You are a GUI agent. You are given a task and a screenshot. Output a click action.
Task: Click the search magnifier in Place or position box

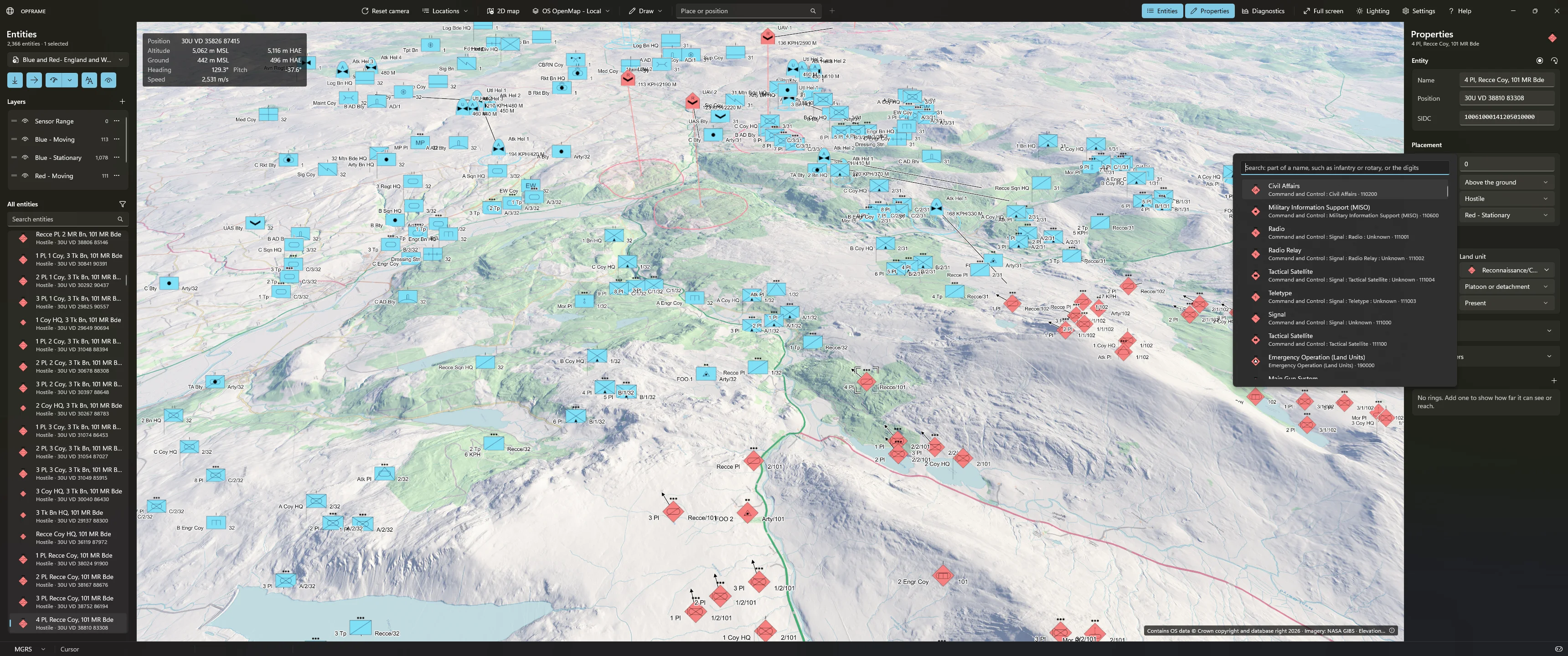tap(813, 11)
